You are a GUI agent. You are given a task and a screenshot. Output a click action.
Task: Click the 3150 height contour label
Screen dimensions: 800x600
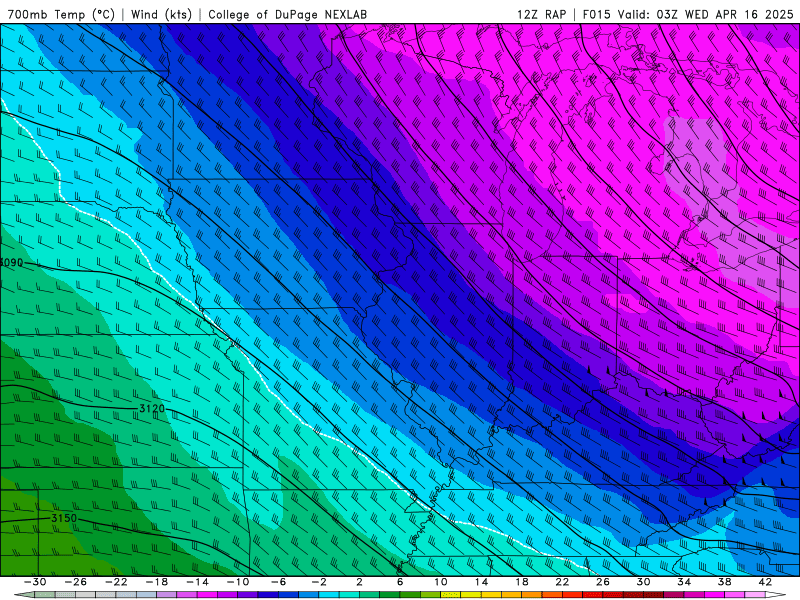64,518
